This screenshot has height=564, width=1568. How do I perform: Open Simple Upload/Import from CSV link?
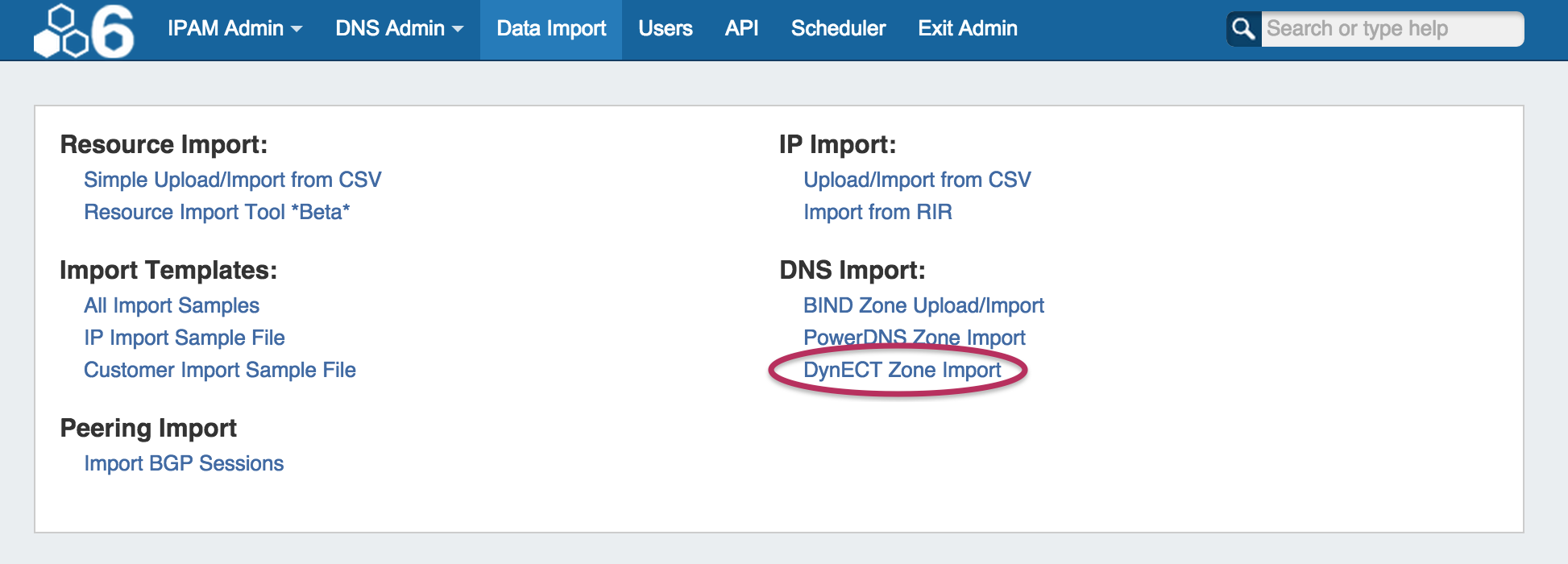(232, 180)
